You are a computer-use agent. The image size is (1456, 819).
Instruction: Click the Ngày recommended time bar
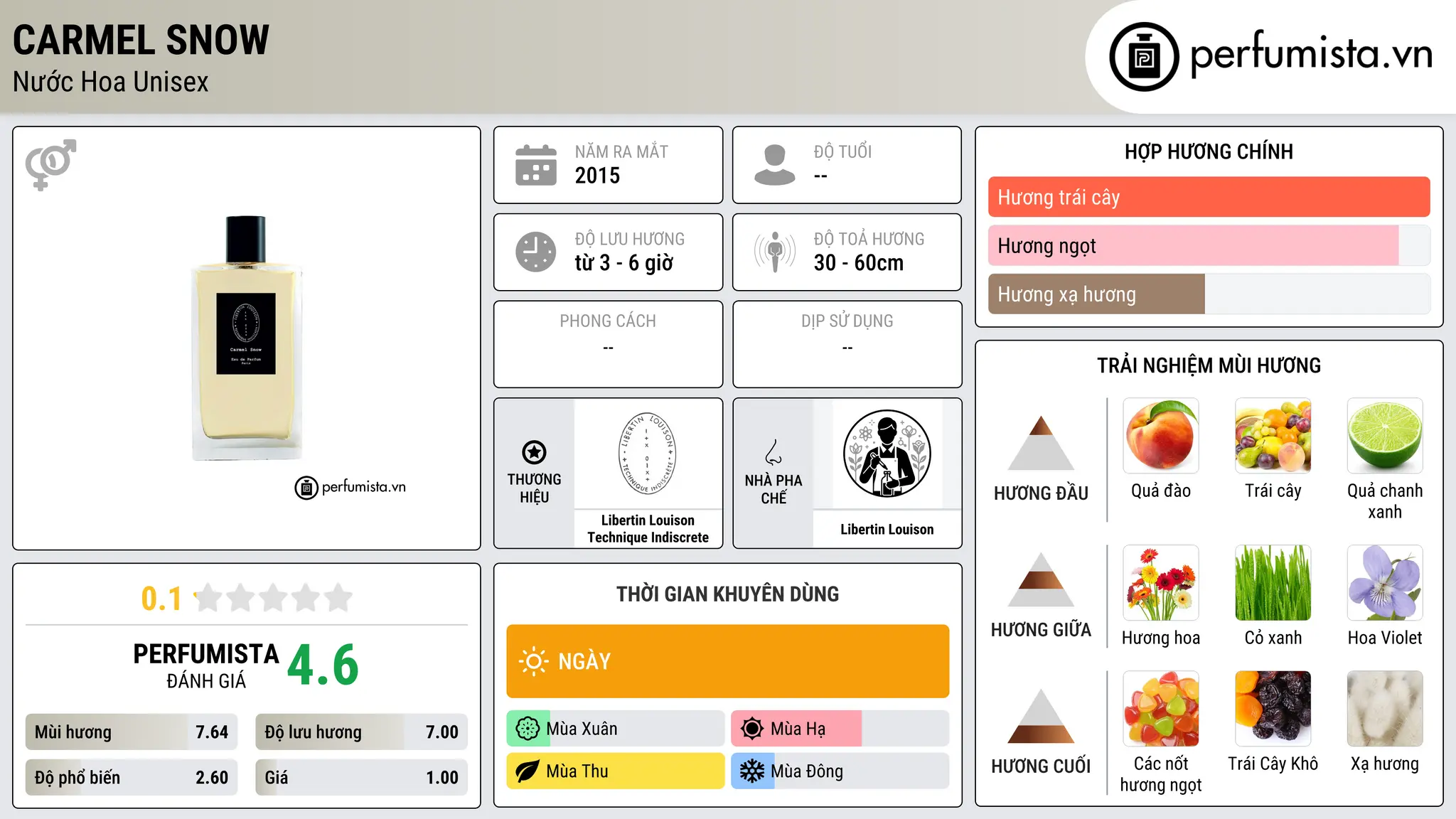(728, 661)
